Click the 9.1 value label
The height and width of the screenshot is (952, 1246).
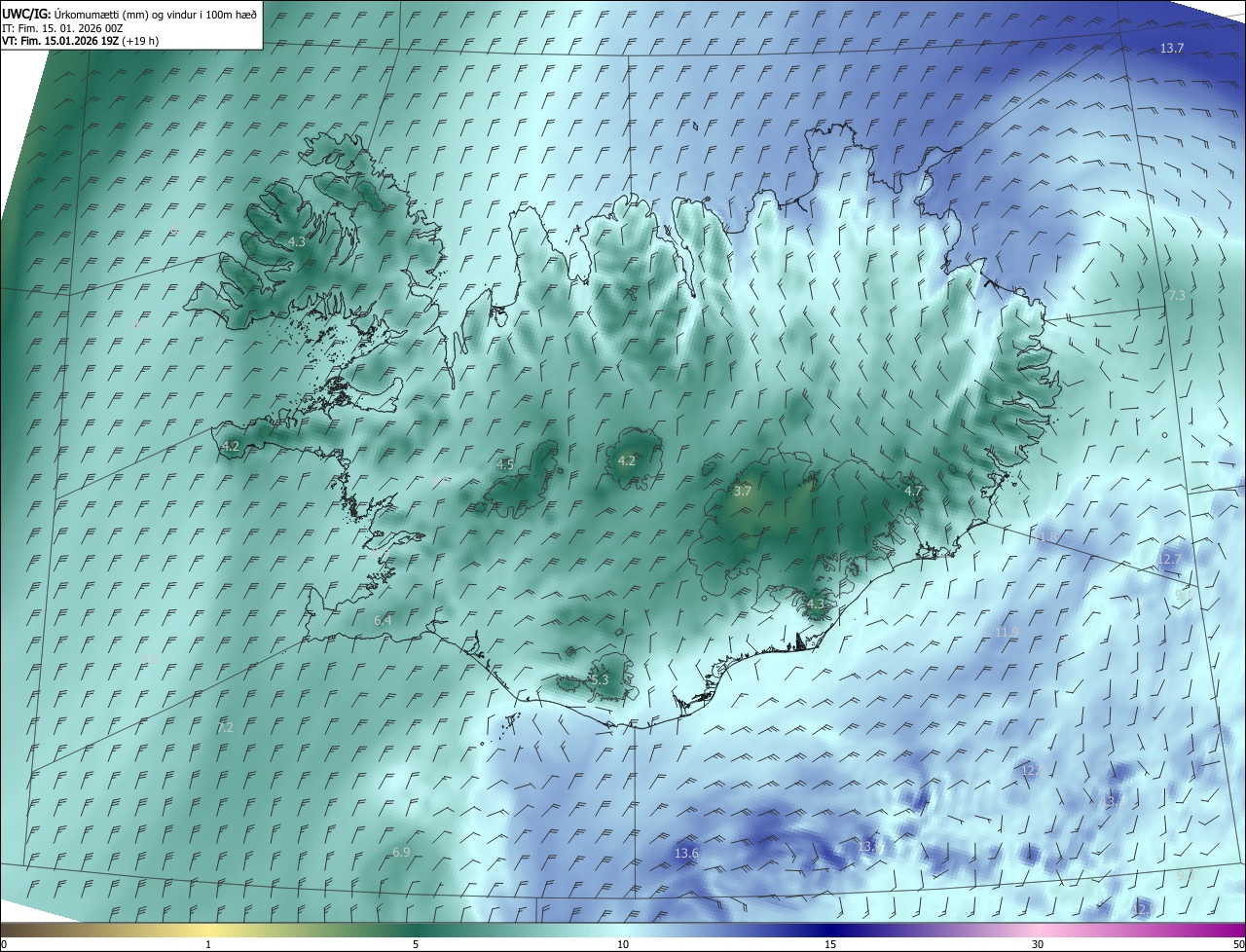1185,595
